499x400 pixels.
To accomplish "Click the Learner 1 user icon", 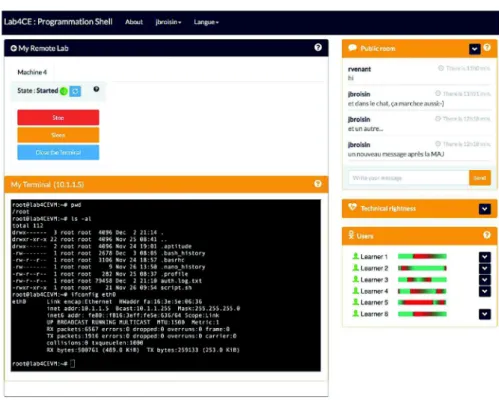I will (x=356, y=256).
